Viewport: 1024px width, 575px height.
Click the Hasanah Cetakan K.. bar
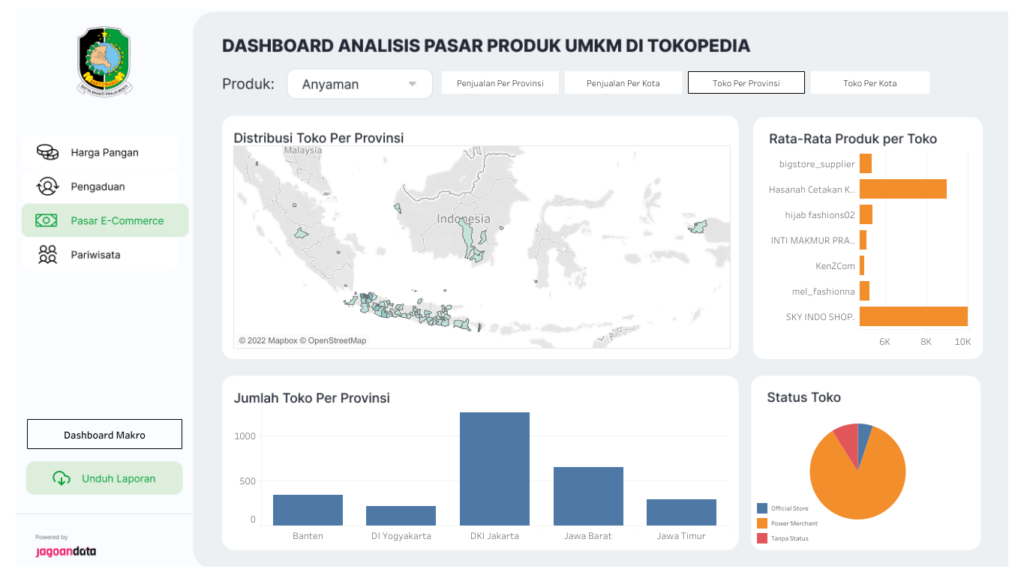[x=903, y=189]
